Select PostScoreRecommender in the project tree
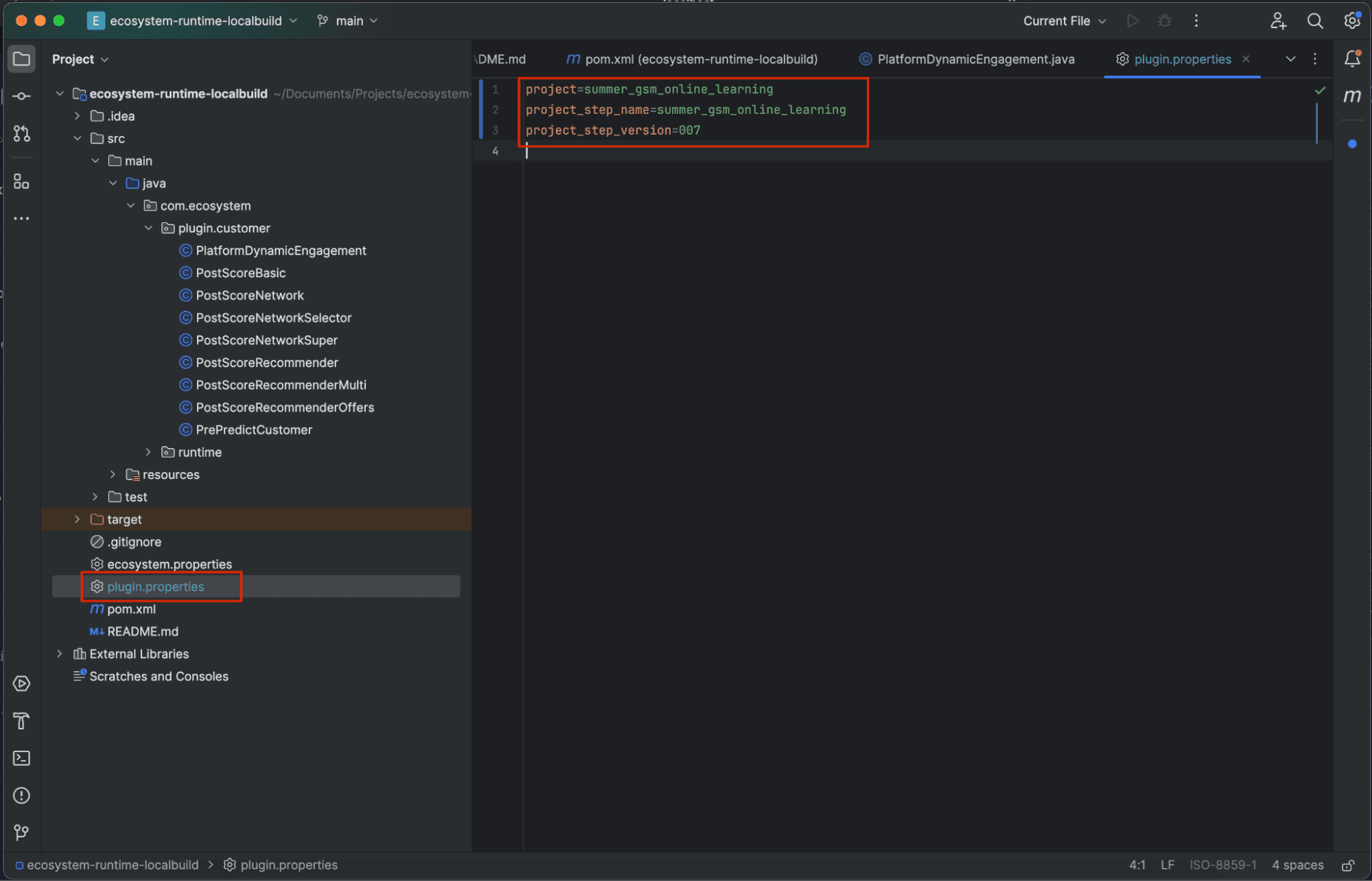1372x881 pixels. (x=266, y=362)
